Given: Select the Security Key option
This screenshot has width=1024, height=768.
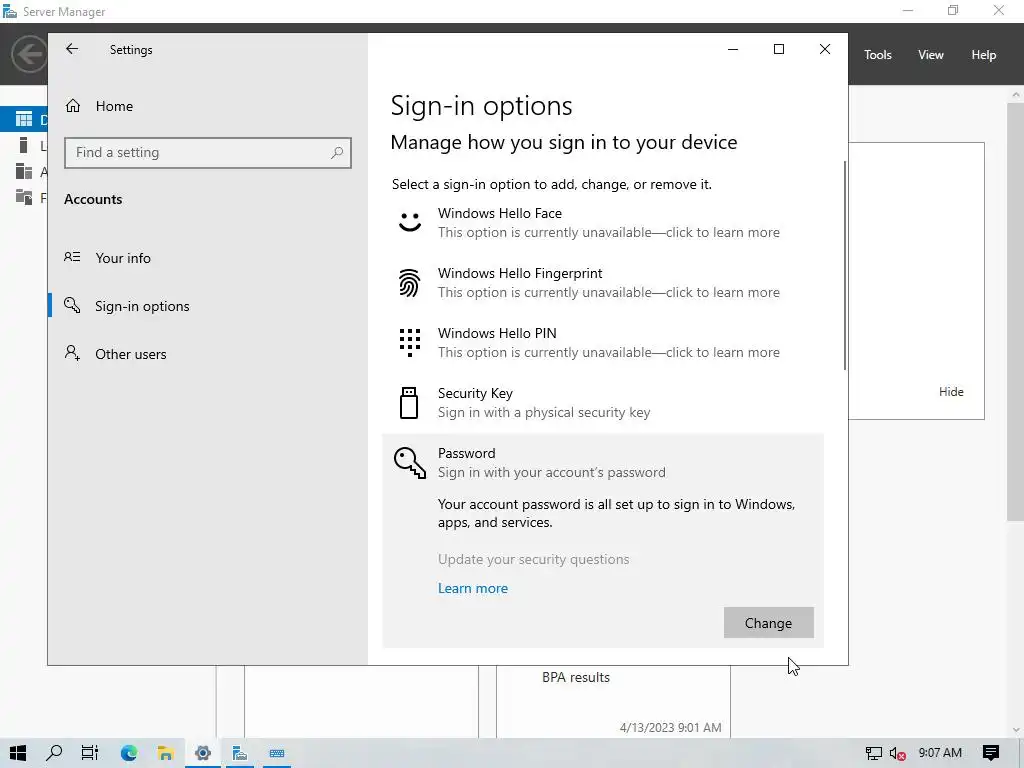Looking at the screenshot, I should pos(603,403).
